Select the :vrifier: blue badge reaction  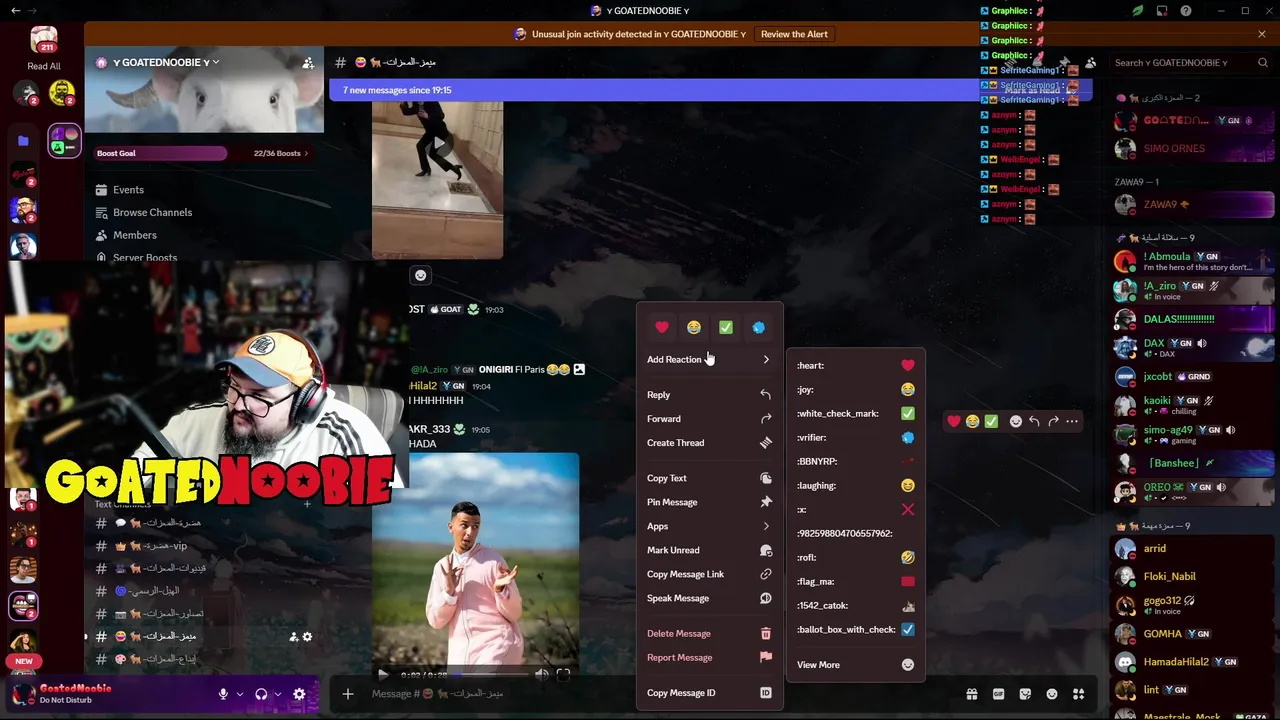click(855, 438)
